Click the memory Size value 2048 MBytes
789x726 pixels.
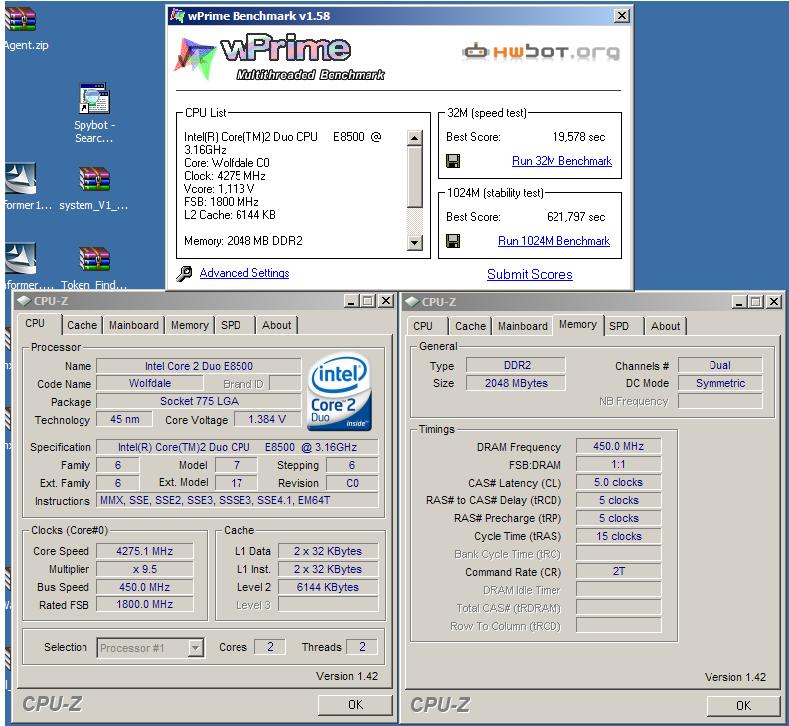point(516,383)
